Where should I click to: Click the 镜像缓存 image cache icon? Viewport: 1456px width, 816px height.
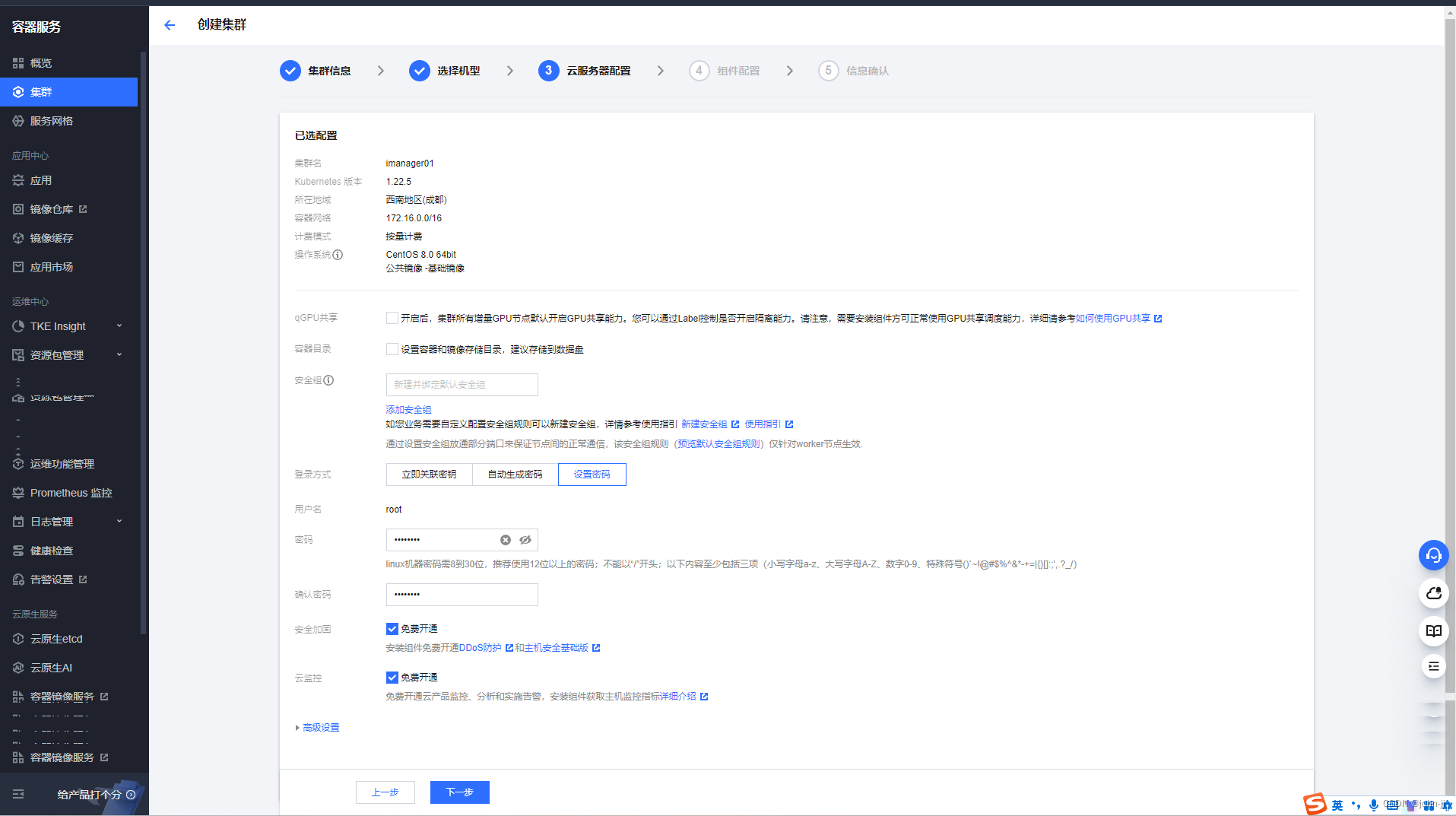[18, 238]
